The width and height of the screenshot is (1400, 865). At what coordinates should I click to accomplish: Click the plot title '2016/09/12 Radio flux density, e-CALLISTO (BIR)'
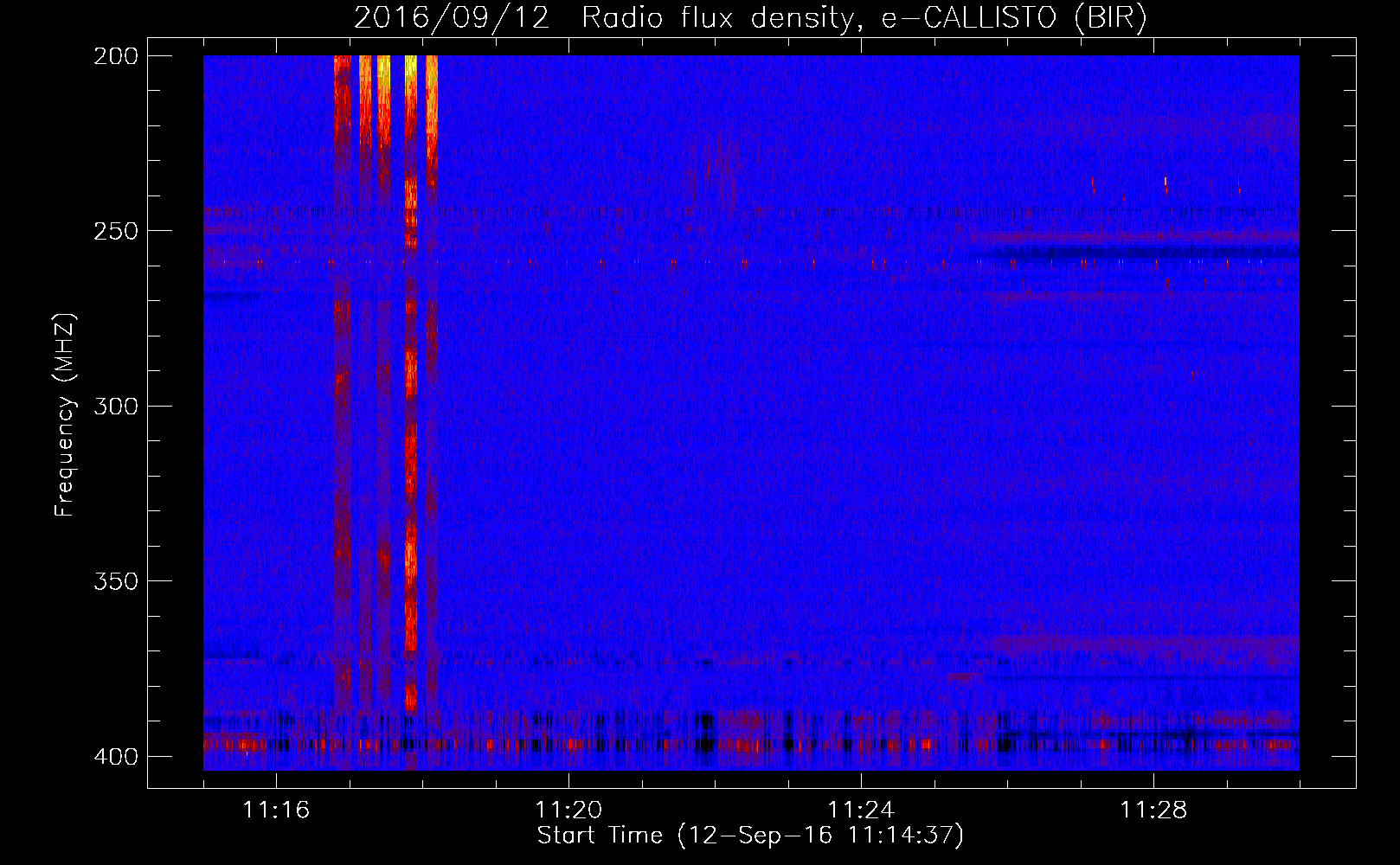tap(750, 17)
